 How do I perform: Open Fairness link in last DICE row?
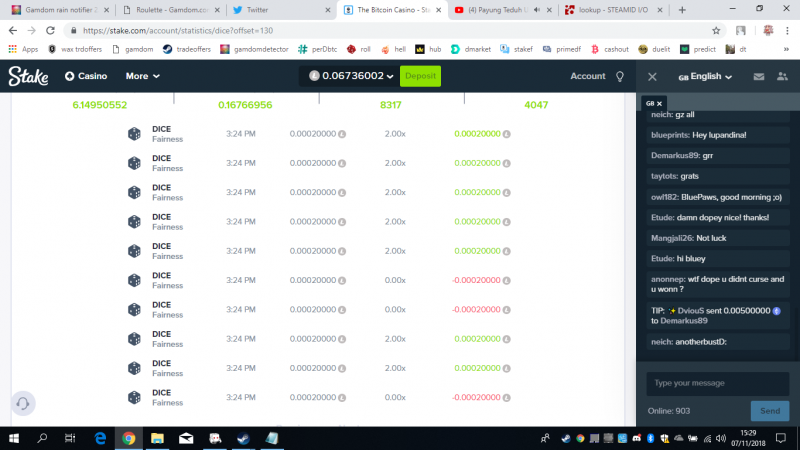pos(167,403)
